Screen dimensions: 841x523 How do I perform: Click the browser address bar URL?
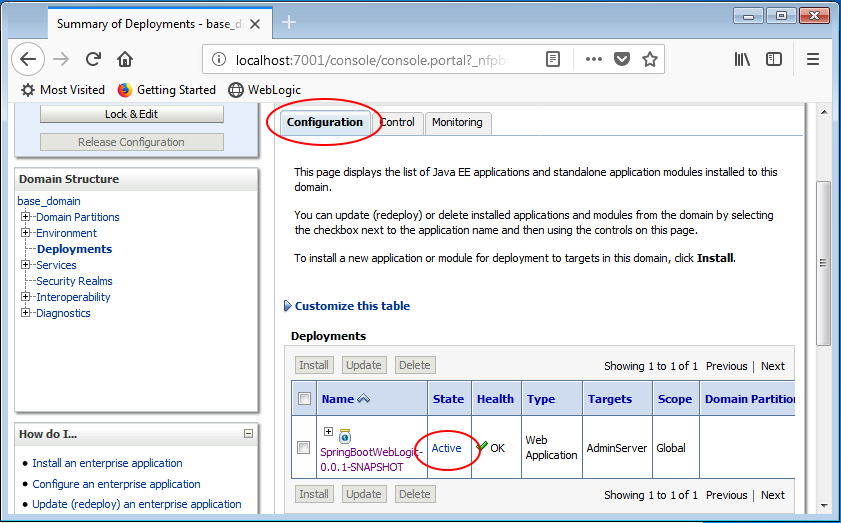pyautogui.click(x=371, y=60)
